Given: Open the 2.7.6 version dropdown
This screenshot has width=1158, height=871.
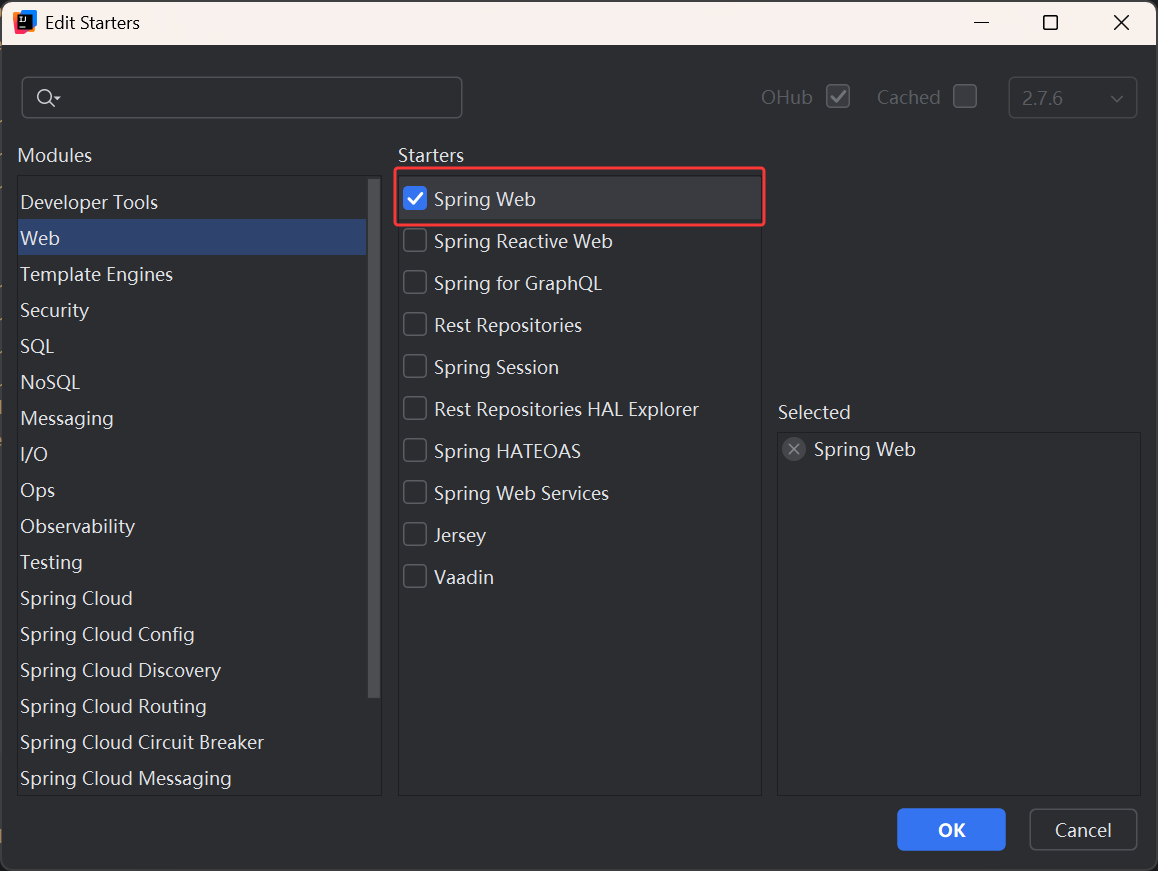Looking at the screenshot, I should click(1072, 98).
